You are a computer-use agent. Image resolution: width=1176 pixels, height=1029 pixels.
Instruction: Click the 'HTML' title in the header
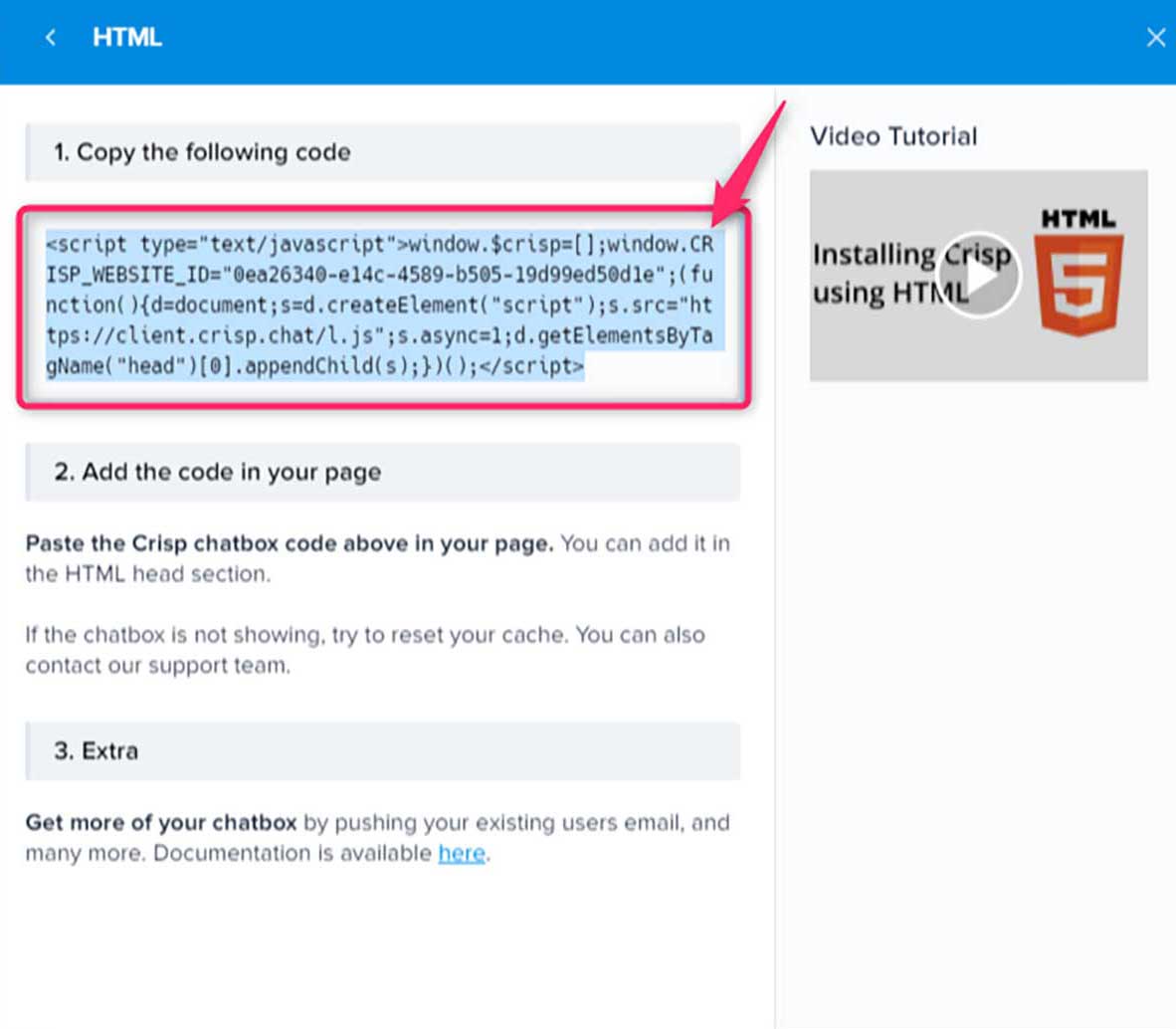pyautogui.click(x=126, y=37)
